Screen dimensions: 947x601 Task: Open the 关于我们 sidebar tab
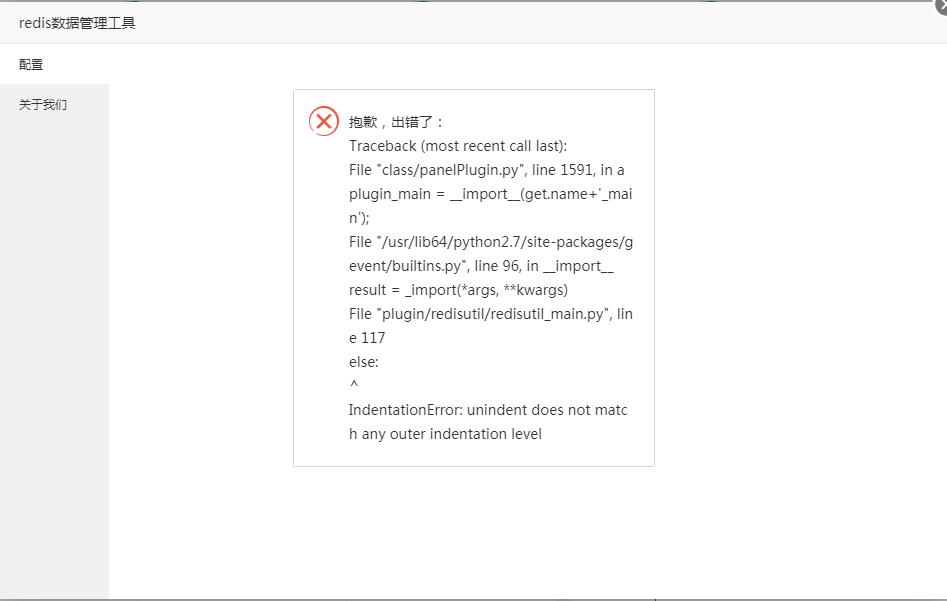click(54, 104)
